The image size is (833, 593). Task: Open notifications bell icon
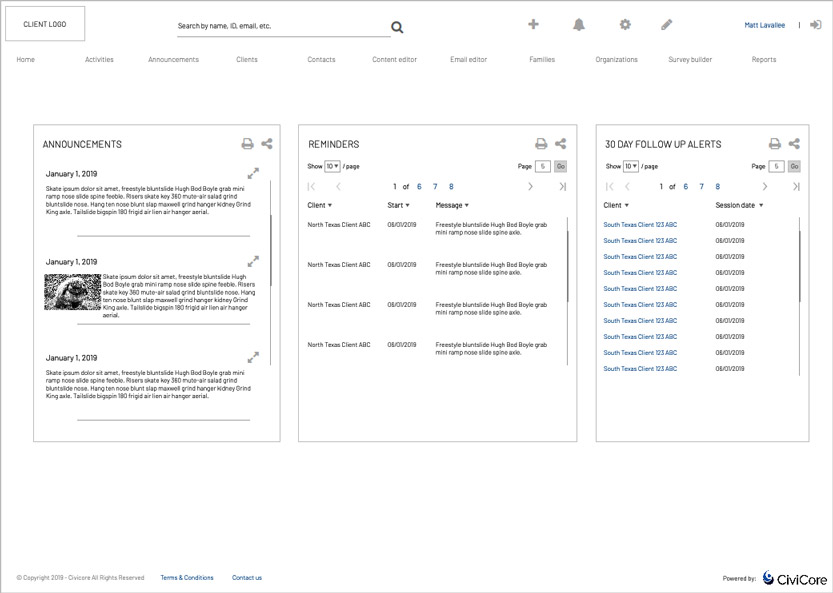point(579,25)
